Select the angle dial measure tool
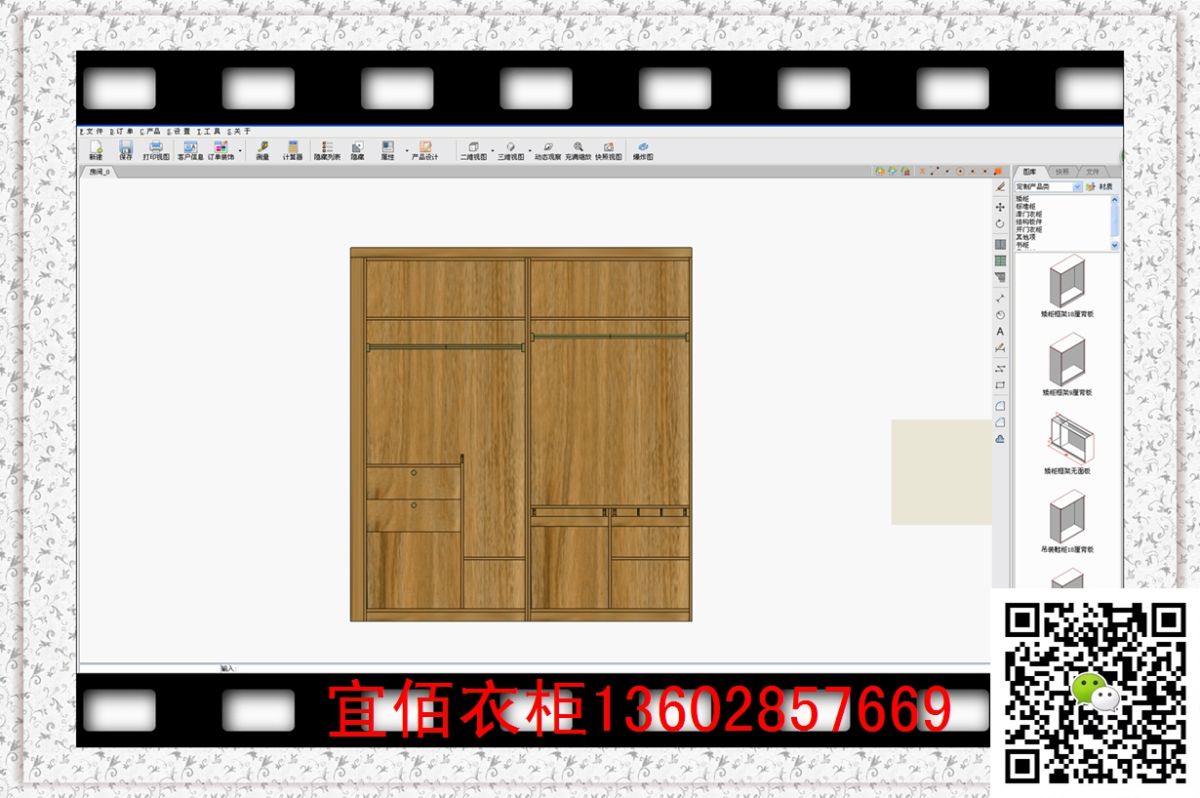The height and width of the screenshot is (798, 1200). [x=1000, y=314]
